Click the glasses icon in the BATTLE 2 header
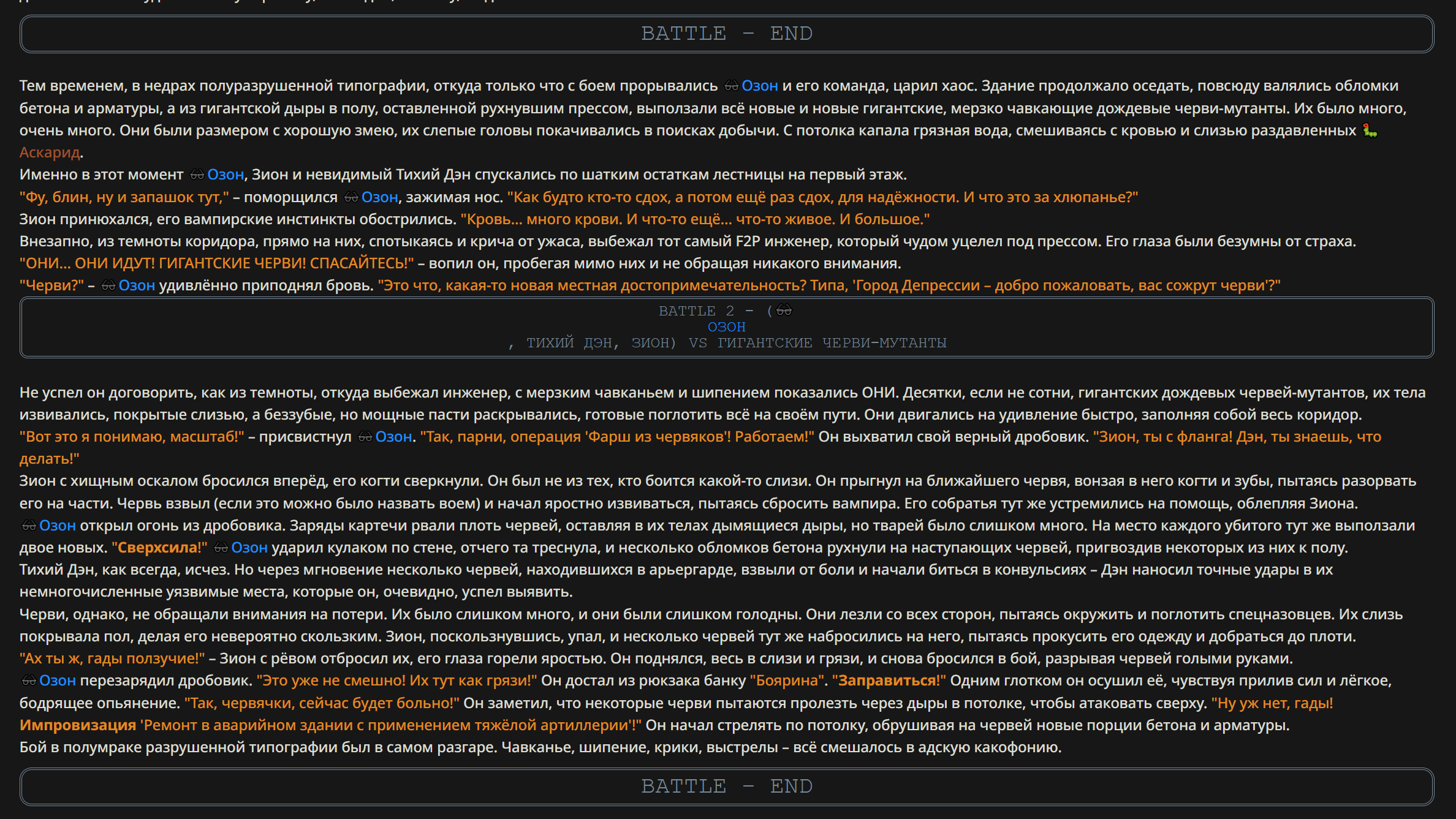Image resolution: width=1456 pixels, height=819 pixels. coord(784,311)
